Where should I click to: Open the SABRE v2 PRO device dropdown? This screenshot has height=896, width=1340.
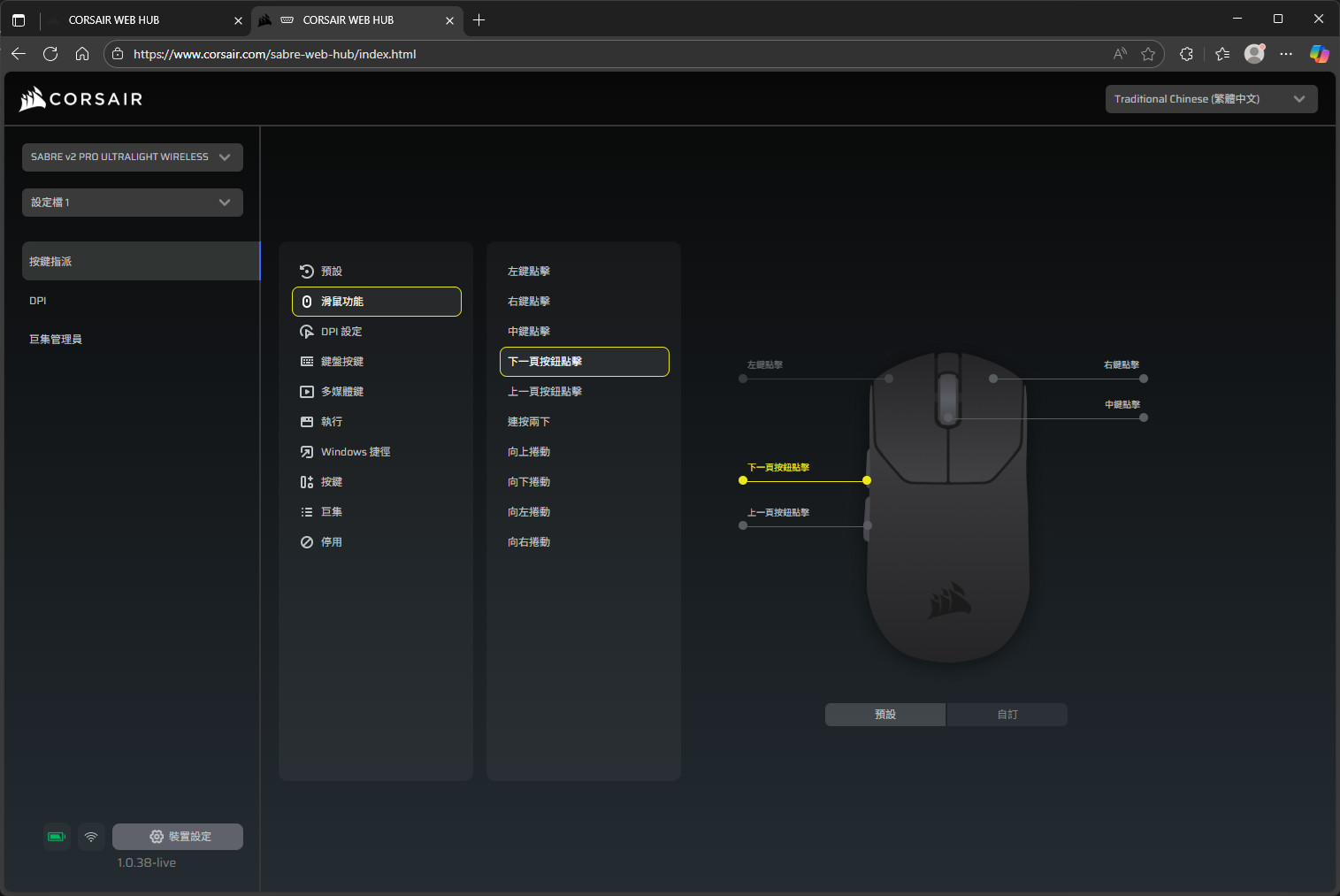point(133,157)
